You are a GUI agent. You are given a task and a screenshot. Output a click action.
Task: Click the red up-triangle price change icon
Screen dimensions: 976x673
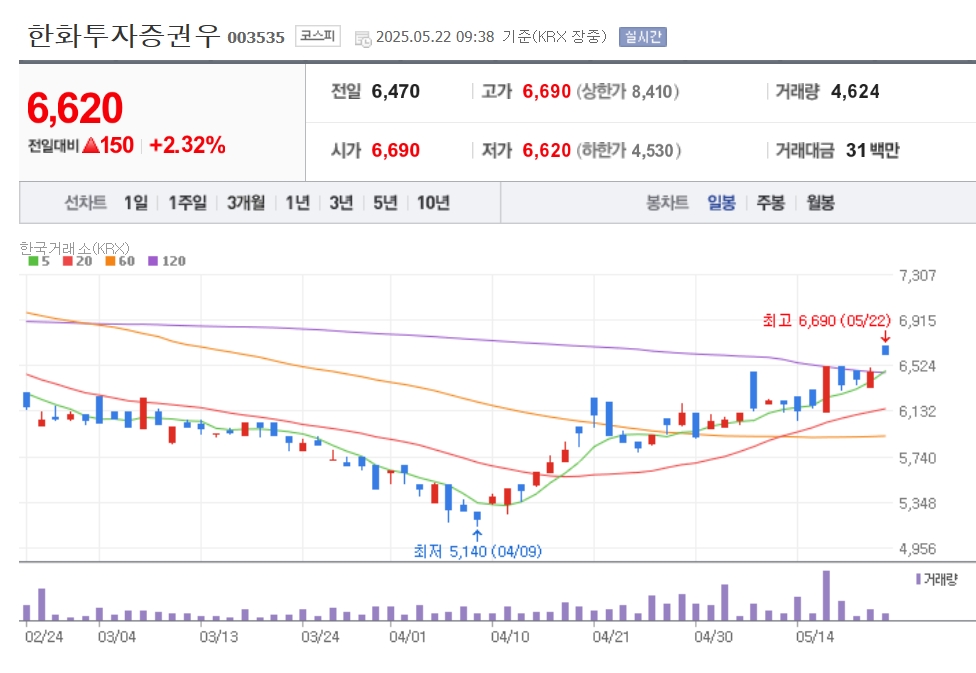[91, 145]
